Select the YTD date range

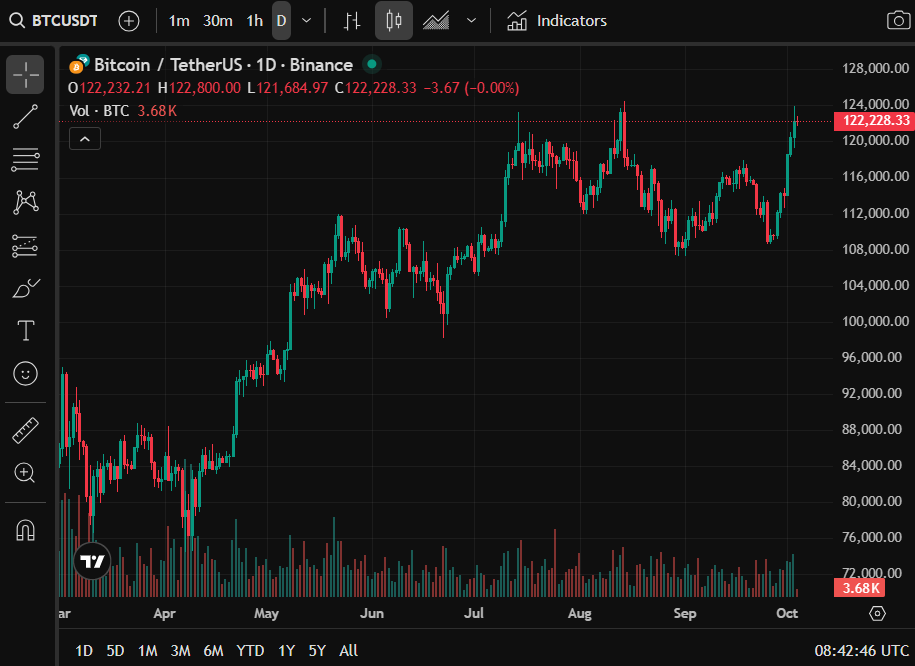tap(250, 650)
